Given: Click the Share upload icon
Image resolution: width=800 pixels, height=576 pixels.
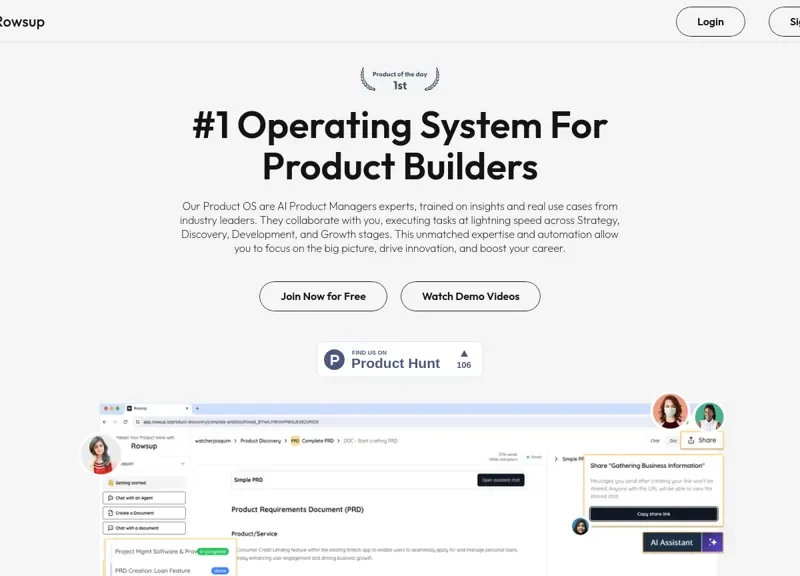Looking at the screenshot, I should pyautogui.click(x=691, y=440).
